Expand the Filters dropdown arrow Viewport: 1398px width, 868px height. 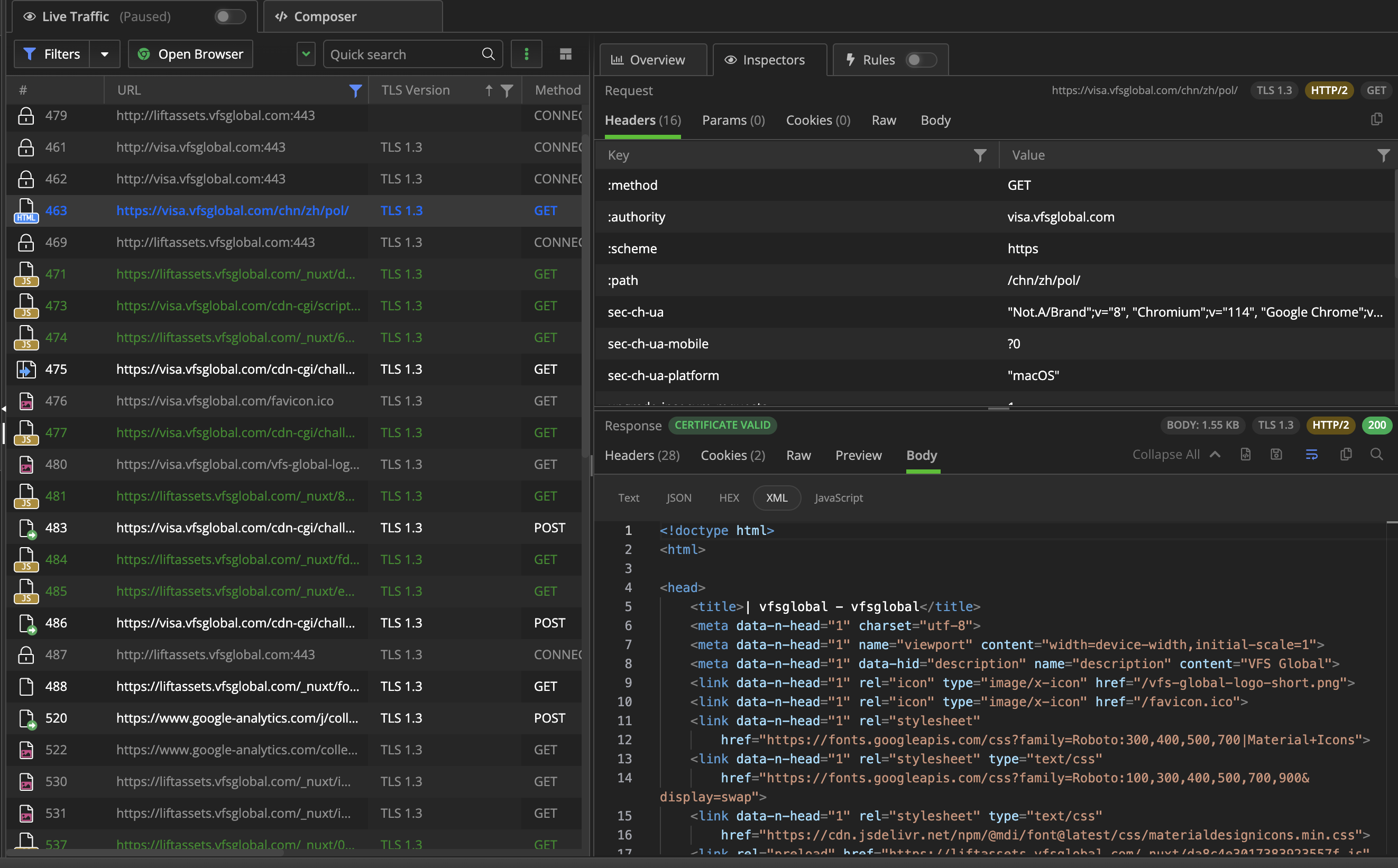[x=105, y=54]
